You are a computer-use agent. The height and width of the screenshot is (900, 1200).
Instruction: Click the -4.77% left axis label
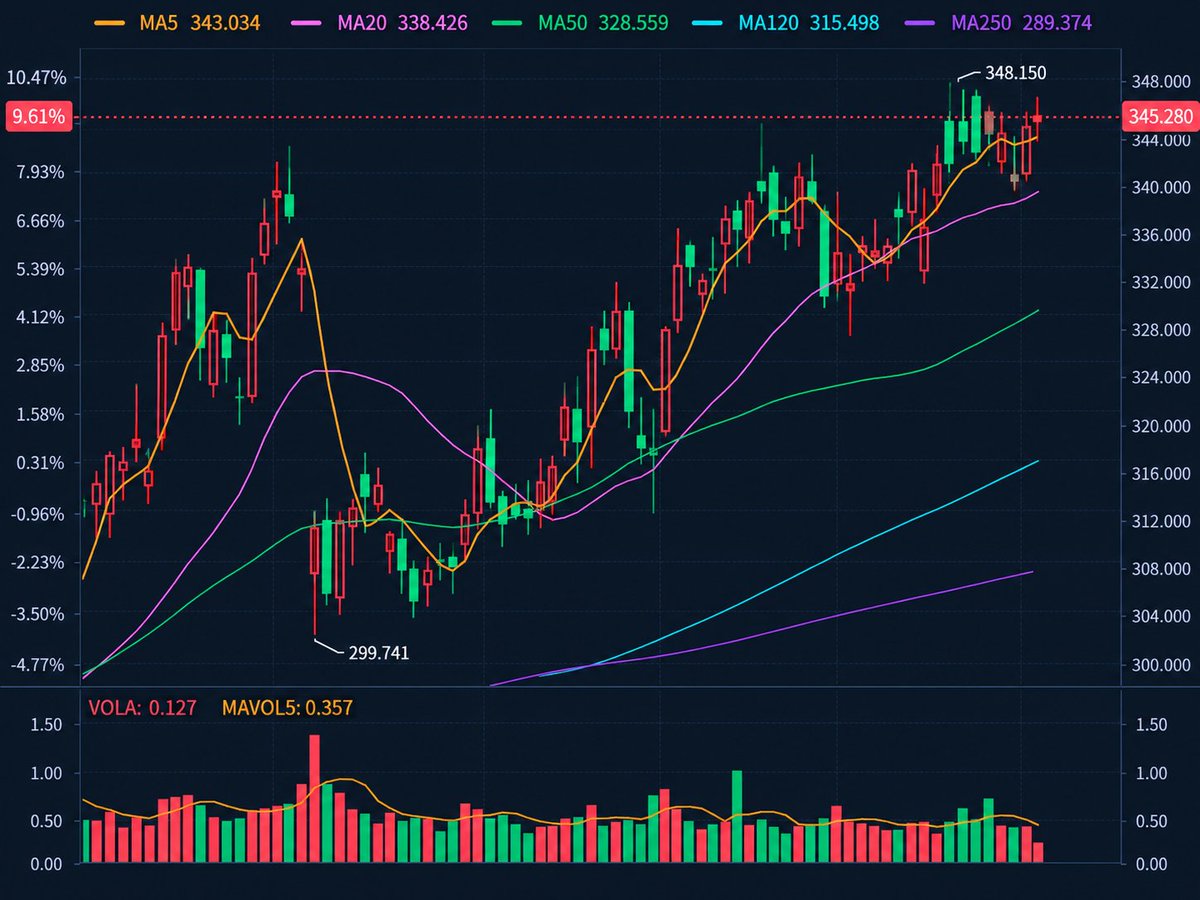38,664
